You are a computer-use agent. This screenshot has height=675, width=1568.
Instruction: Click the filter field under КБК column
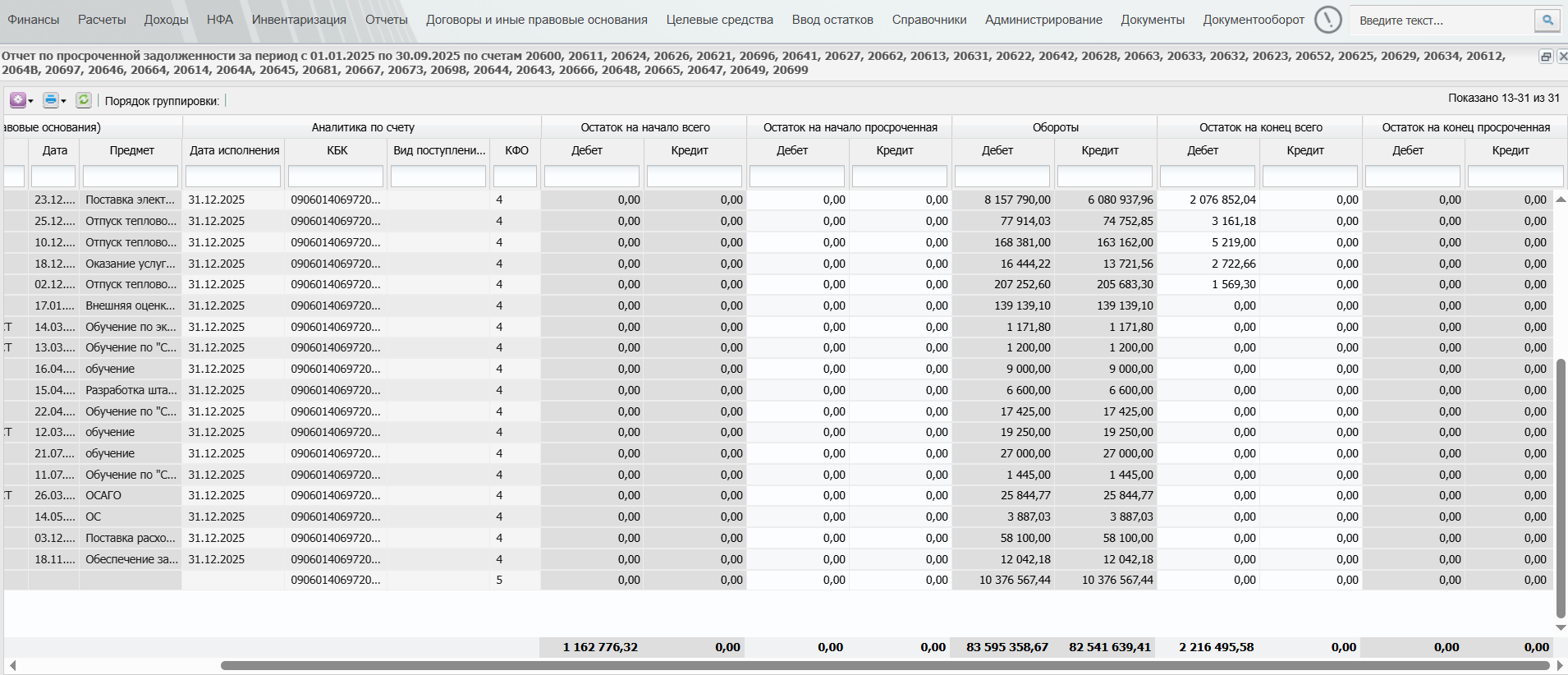pyautogui.click(x=336, y=177)
